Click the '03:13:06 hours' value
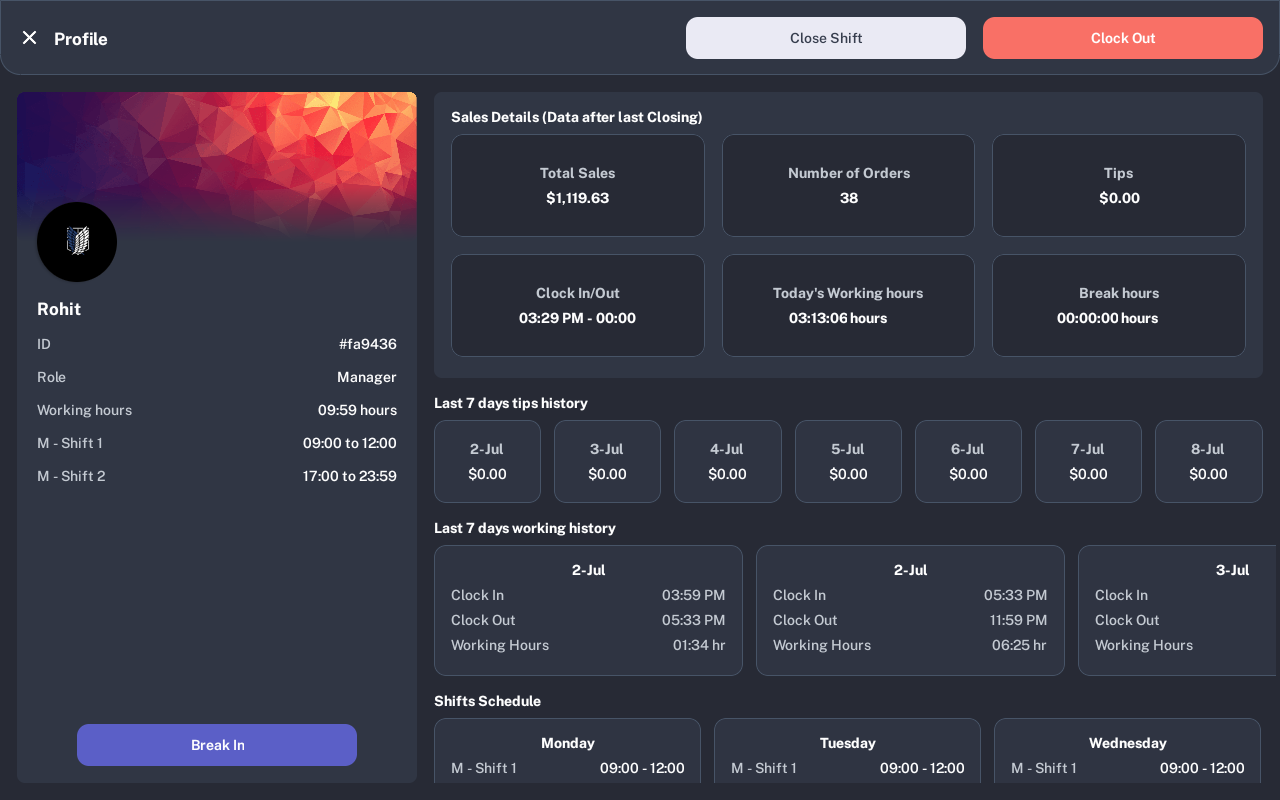The width and height of the screenshot is (1280, 800). [838, 318]
